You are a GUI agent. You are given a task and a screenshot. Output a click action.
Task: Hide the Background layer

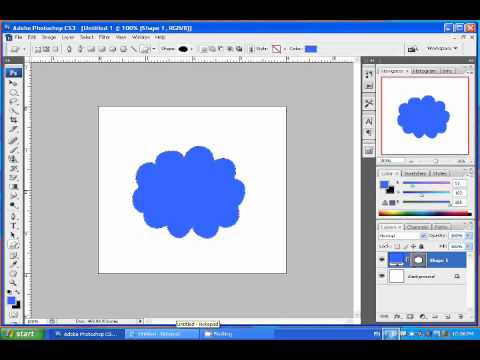(x=382, y=276)
